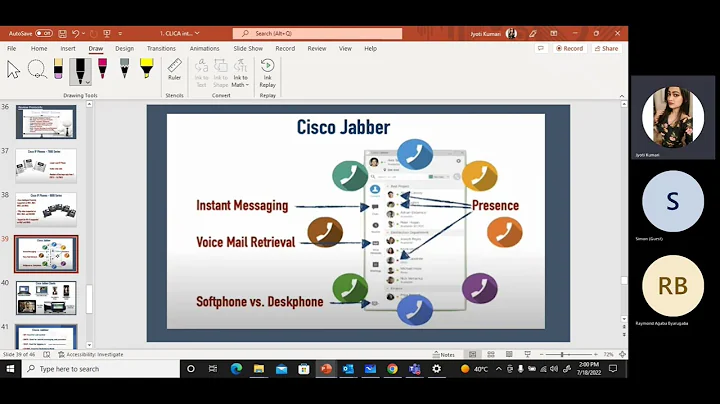
Task: Click the pen icon in title bar
Action: coord(533,34)
